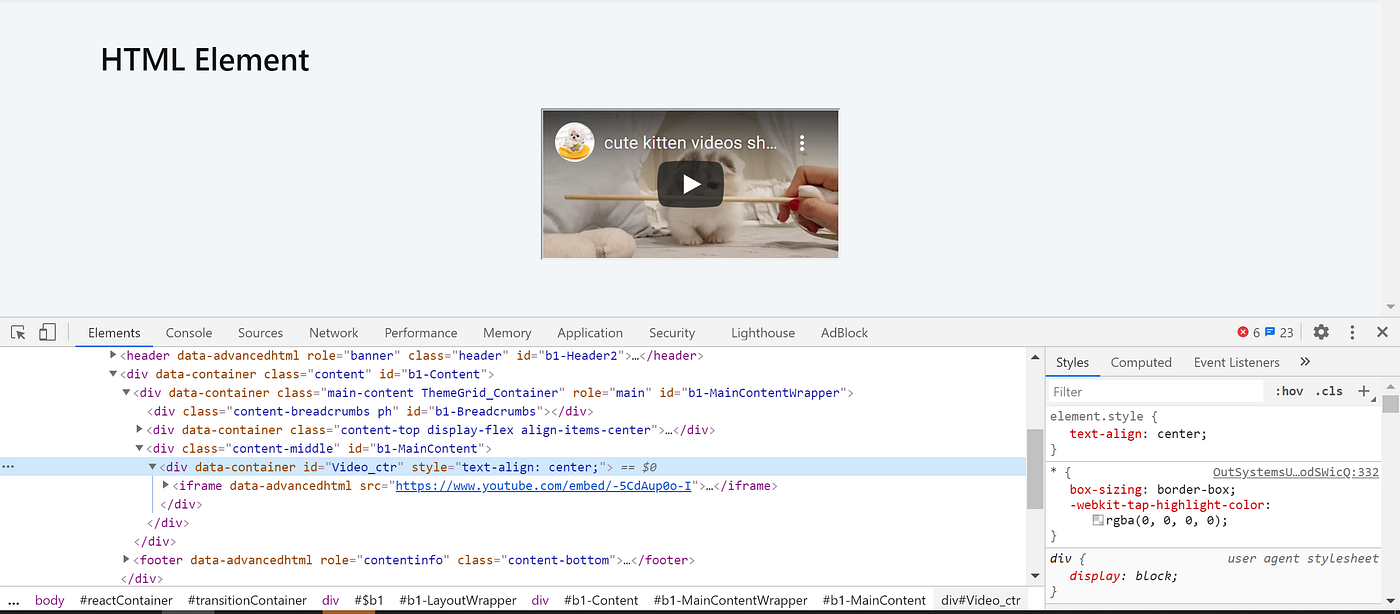Select the inspect element cursor icon

pos(17,330)
